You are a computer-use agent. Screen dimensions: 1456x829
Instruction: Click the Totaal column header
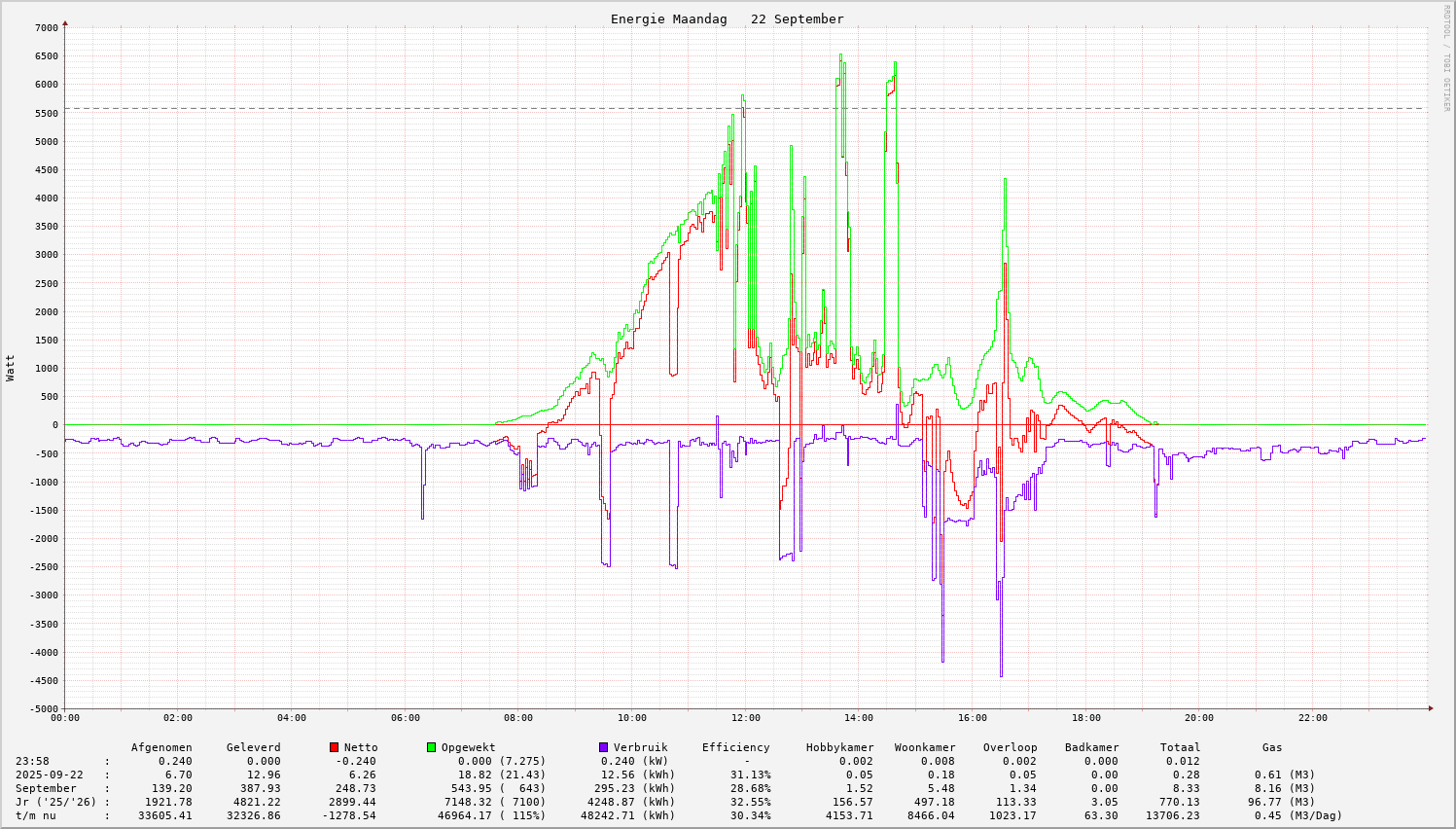click(1180, 747)
